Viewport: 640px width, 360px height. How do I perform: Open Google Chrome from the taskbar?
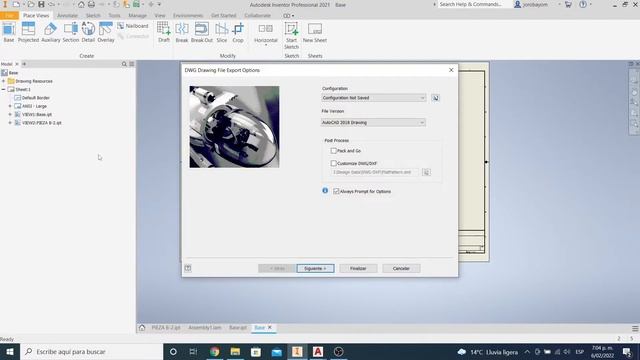tap(215, 351)
